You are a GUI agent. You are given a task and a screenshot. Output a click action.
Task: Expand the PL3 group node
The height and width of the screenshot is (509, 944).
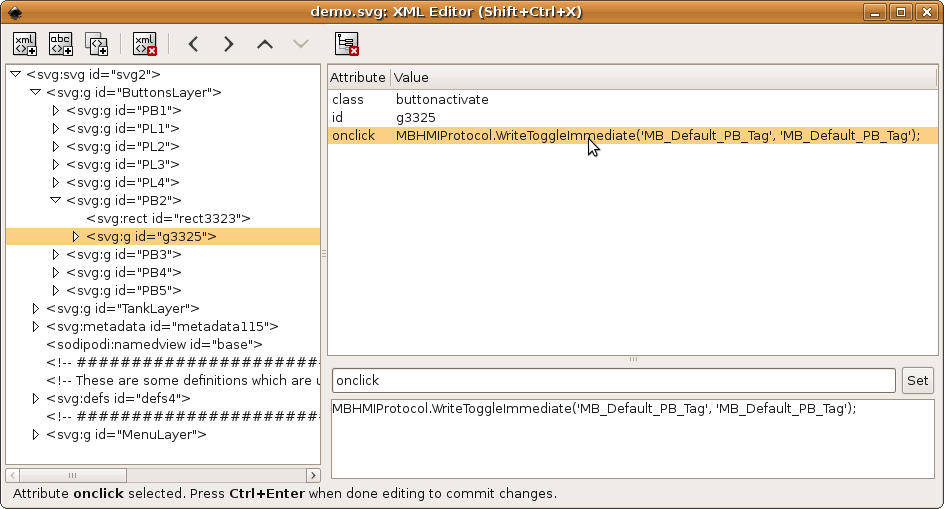click(55, 164)
